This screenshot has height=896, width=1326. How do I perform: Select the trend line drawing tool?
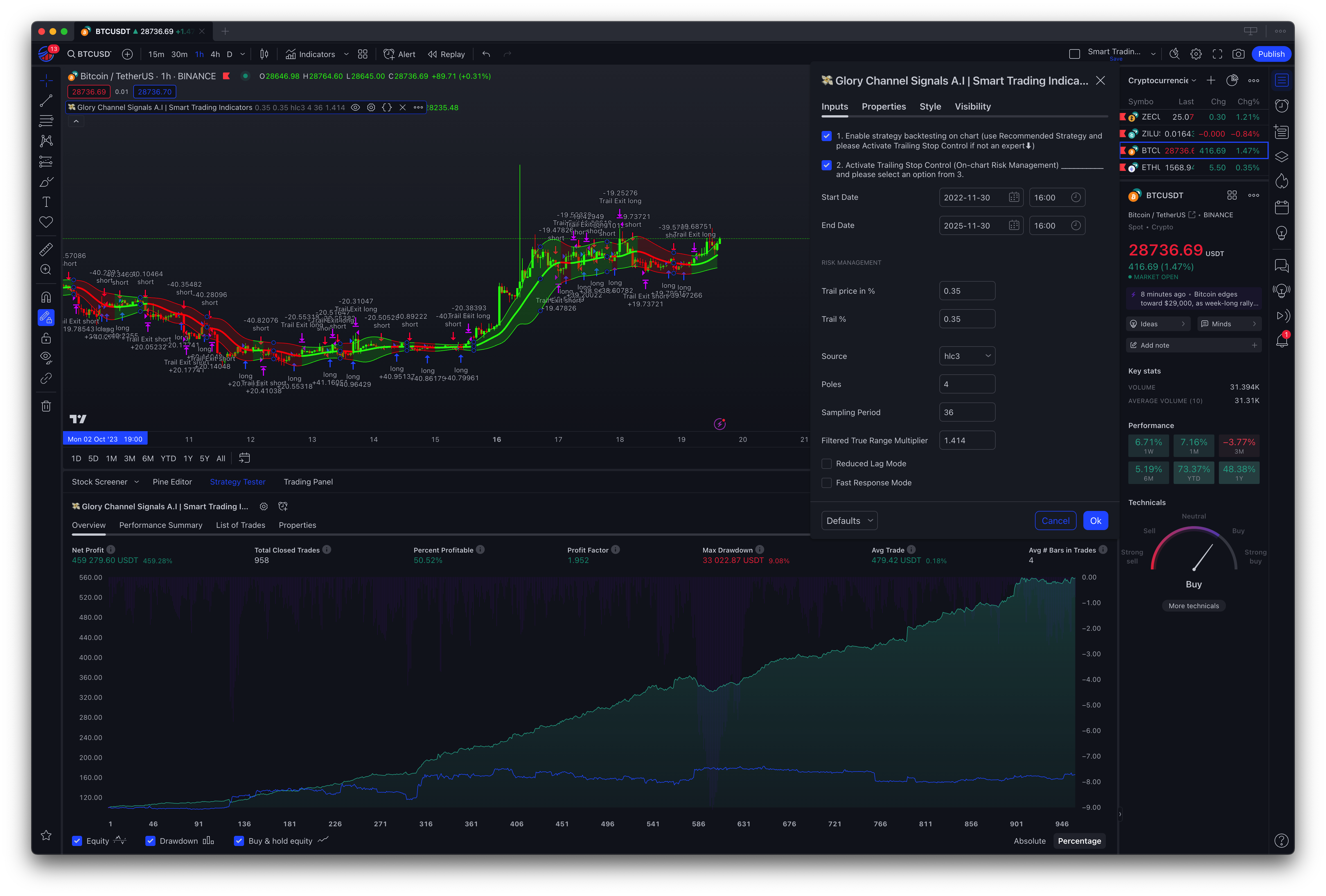pos(46,101)
